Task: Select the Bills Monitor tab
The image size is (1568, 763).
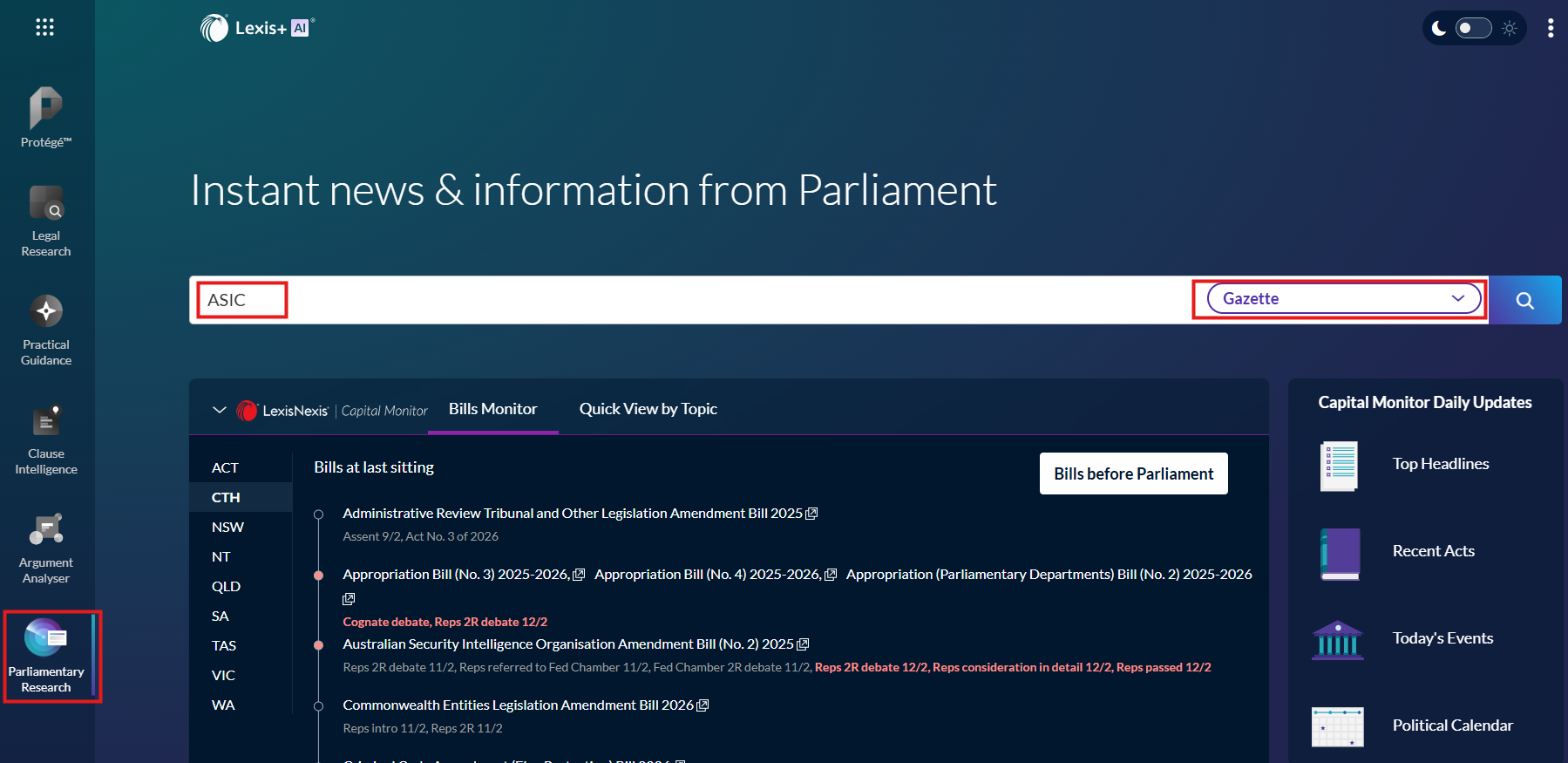Action: (492, 409)
